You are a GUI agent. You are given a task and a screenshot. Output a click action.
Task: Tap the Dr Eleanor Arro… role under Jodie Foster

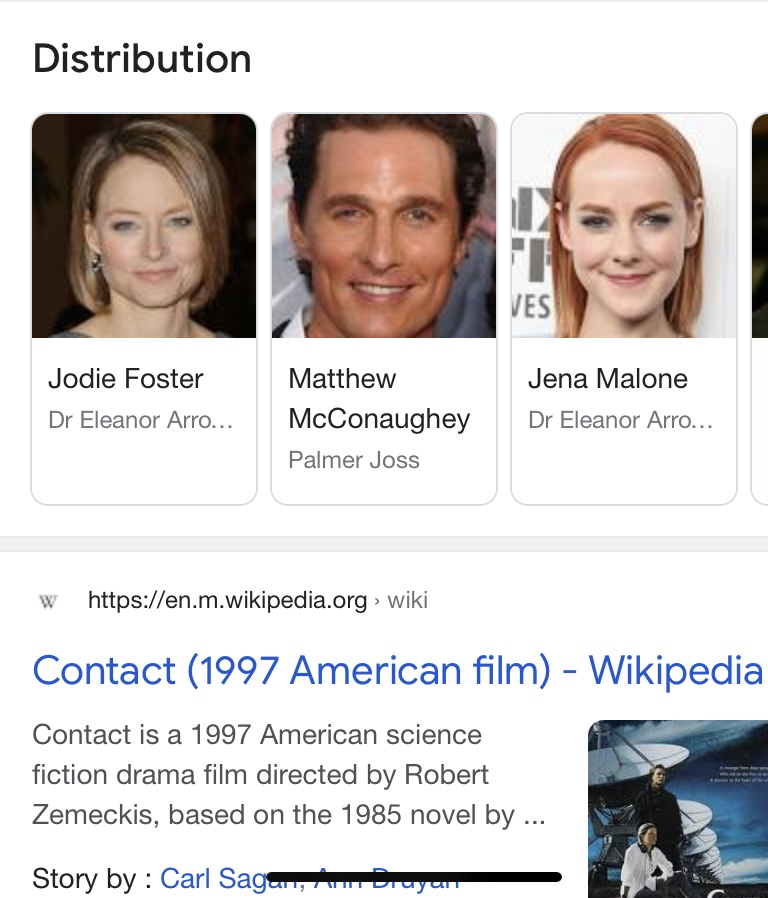[x=141, y=420]
